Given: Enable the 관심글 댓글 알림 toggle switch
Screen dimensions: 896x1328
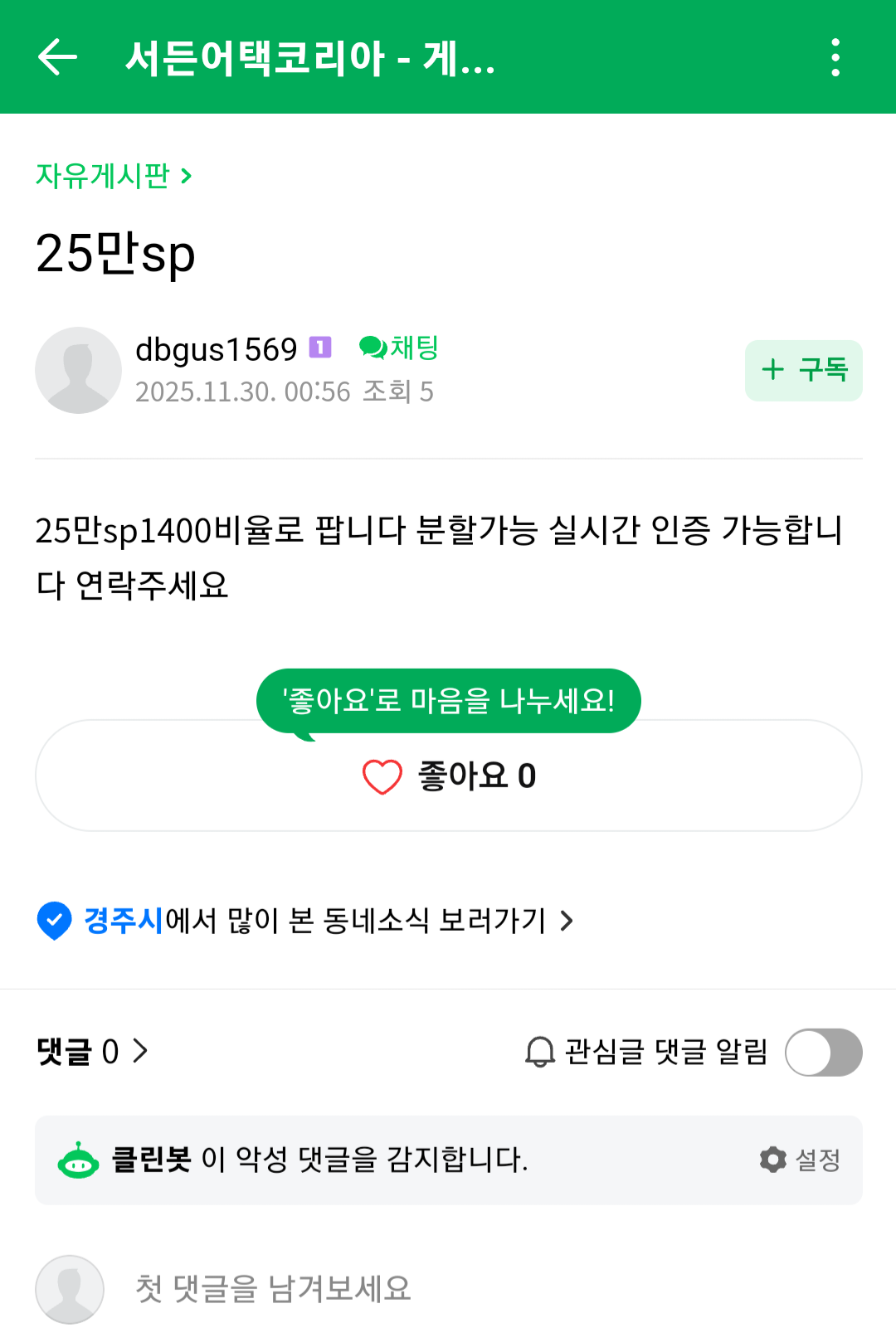Looking at the screenshot, I should 823,1052.
